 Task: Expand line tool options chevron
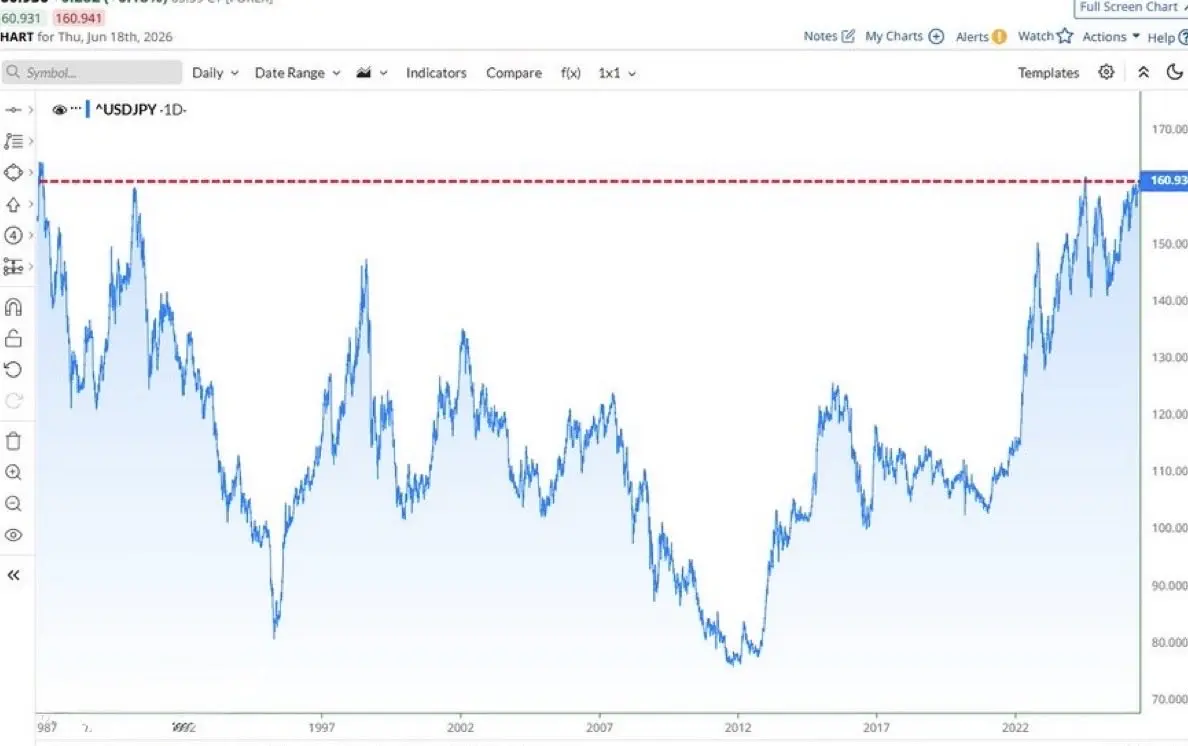30,110
